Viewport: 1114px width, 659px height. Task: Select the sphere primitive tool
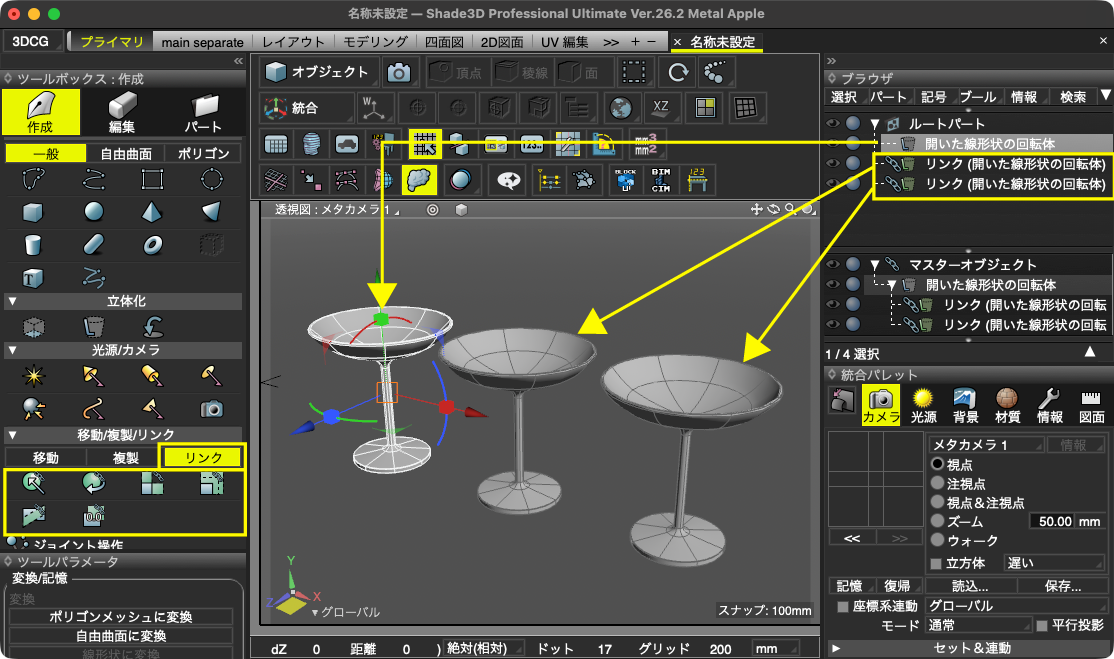93,211
